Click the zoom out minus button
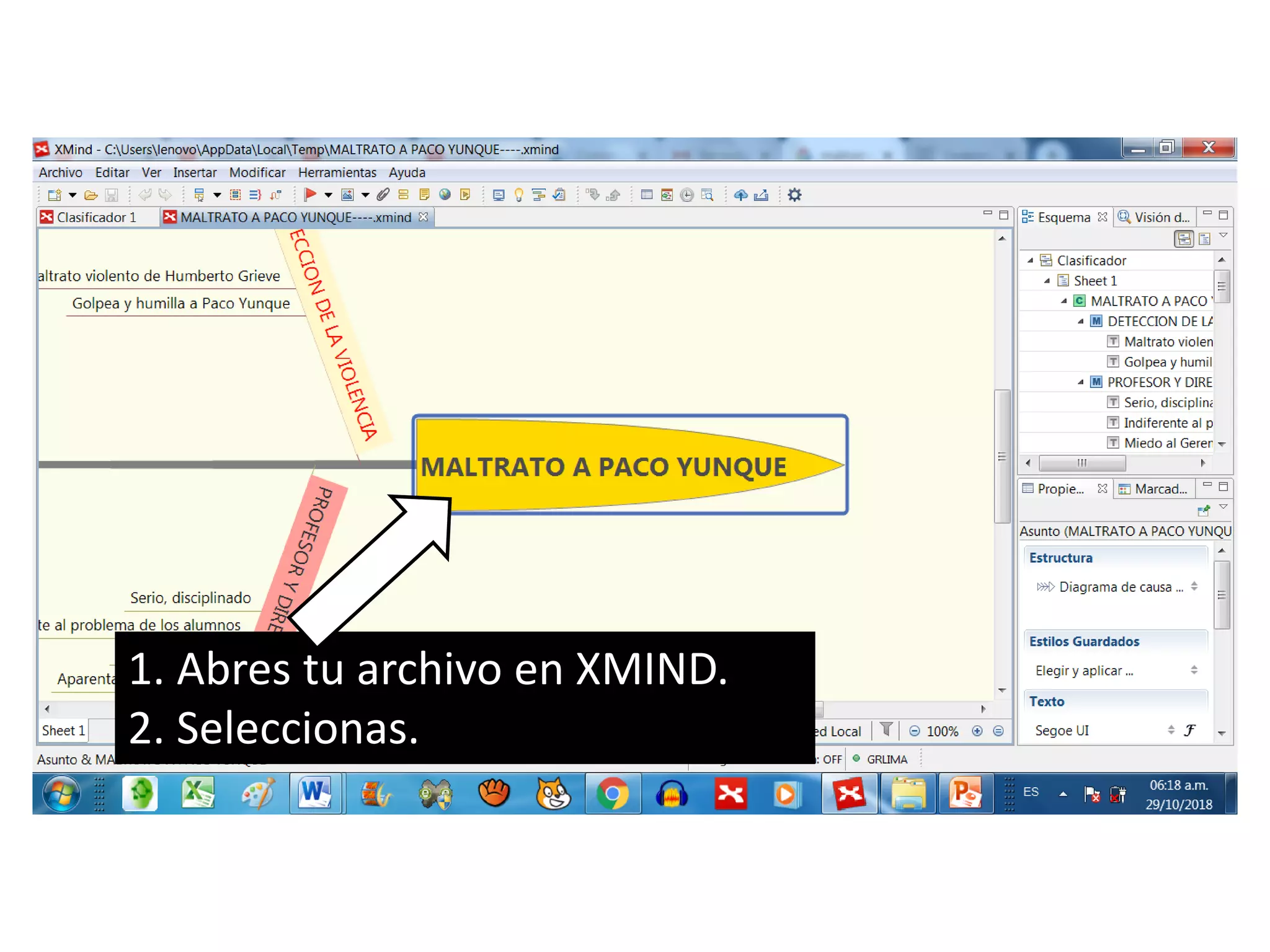 (x=915, y=731)
